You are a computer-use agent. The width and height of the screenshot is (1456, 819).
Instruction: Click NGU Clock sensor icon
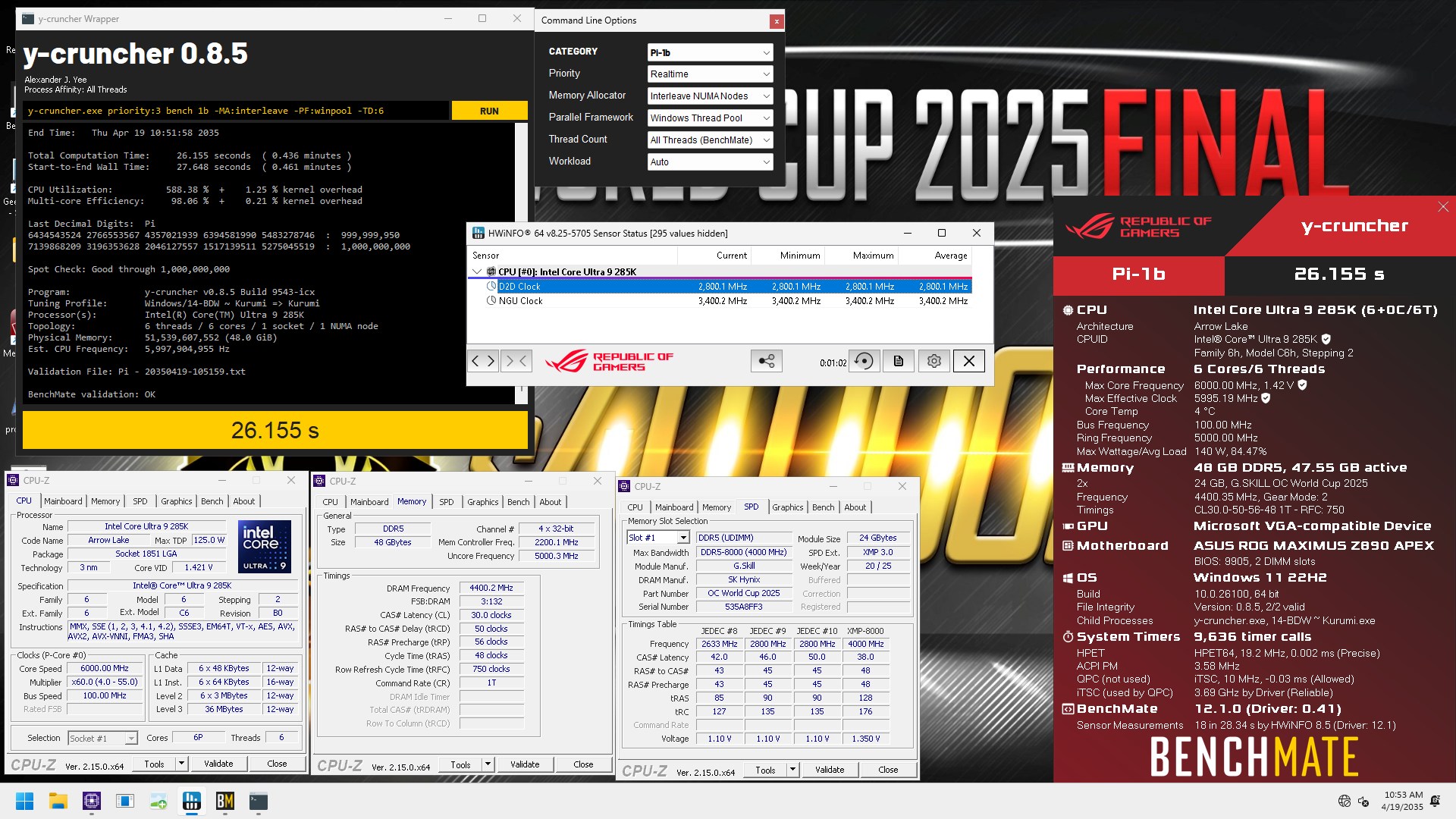tap(491, 301)
